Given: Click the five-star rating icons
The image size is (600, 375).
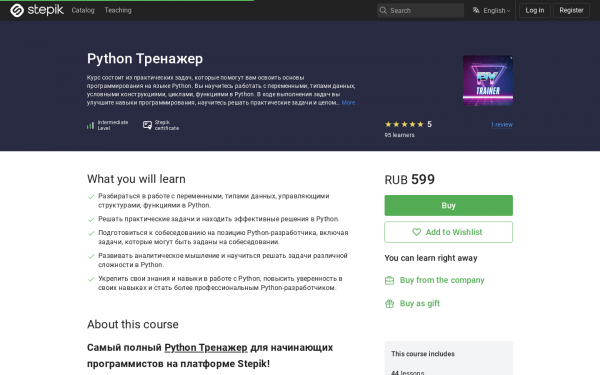Looking at the screenshot, I should coord(404,124).
